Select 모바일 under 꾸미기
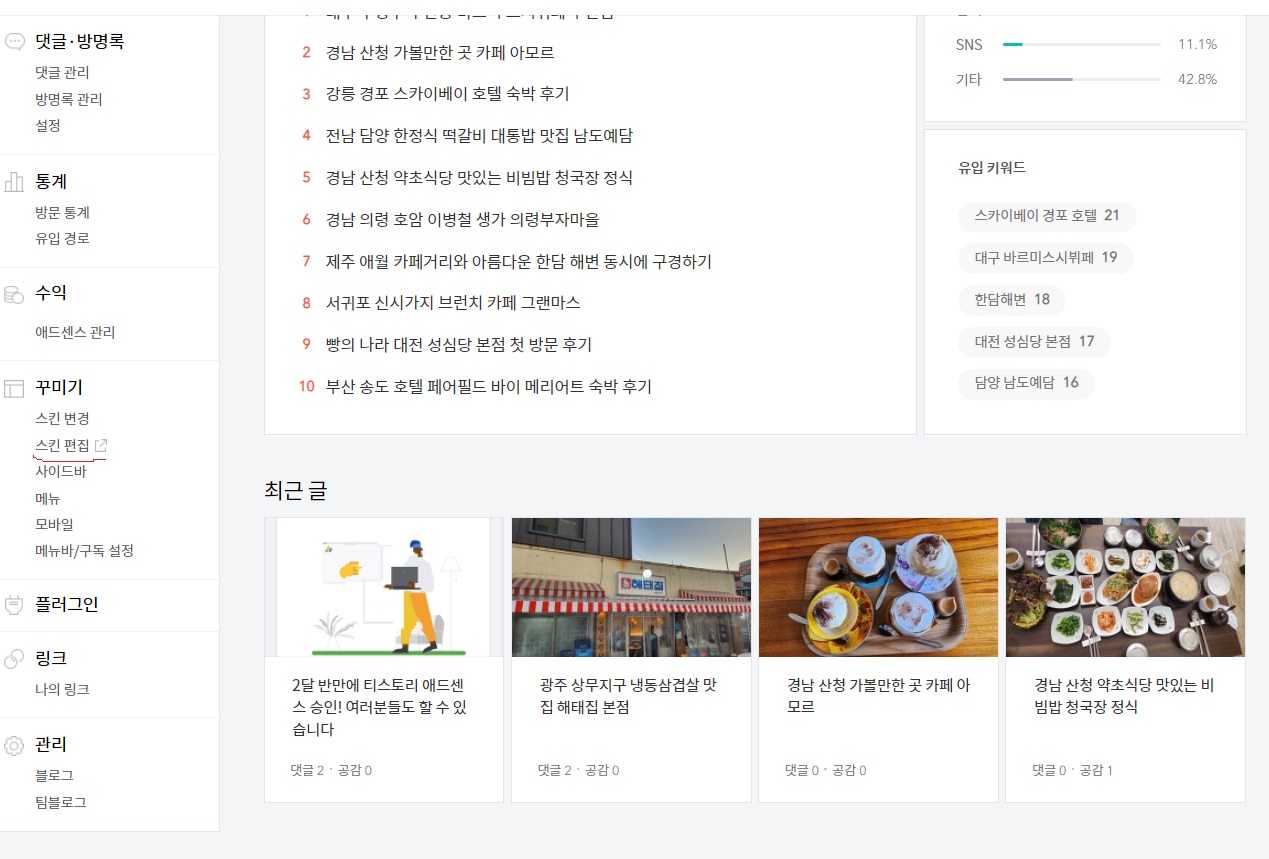 coord(54,525)
